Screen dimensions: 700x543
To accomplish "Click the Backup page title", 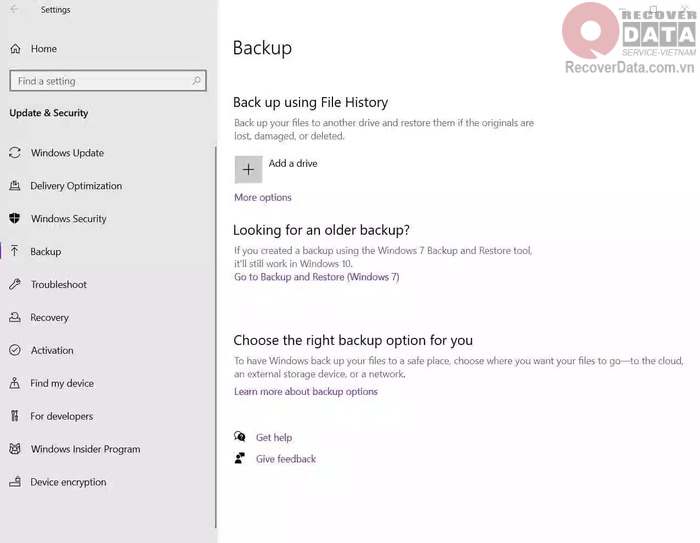I will 262,48.
